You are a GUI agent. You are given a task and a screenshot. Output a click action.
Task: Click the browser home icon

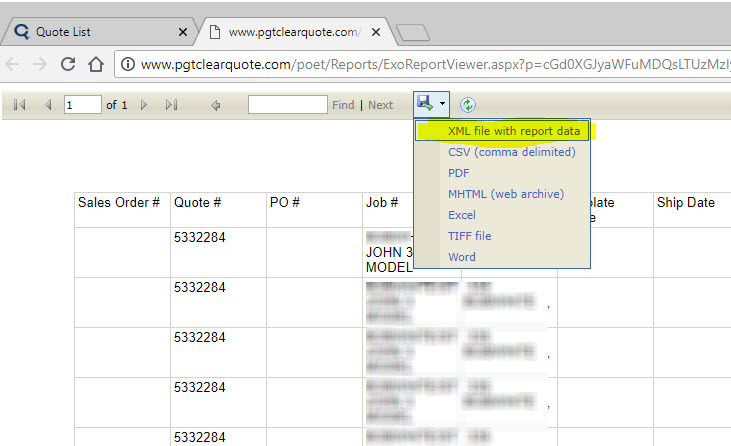(x=96, y=64)
